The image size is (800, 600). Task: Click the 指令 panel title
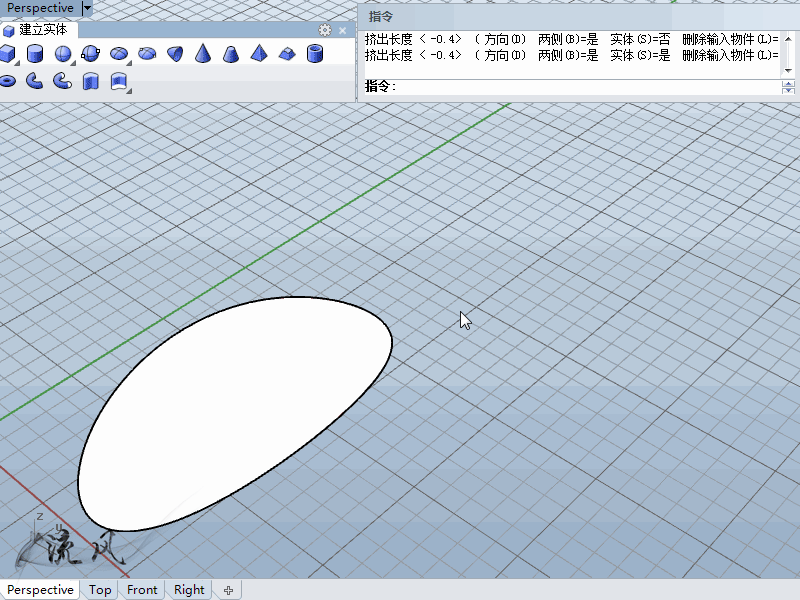tap(381, 16)
